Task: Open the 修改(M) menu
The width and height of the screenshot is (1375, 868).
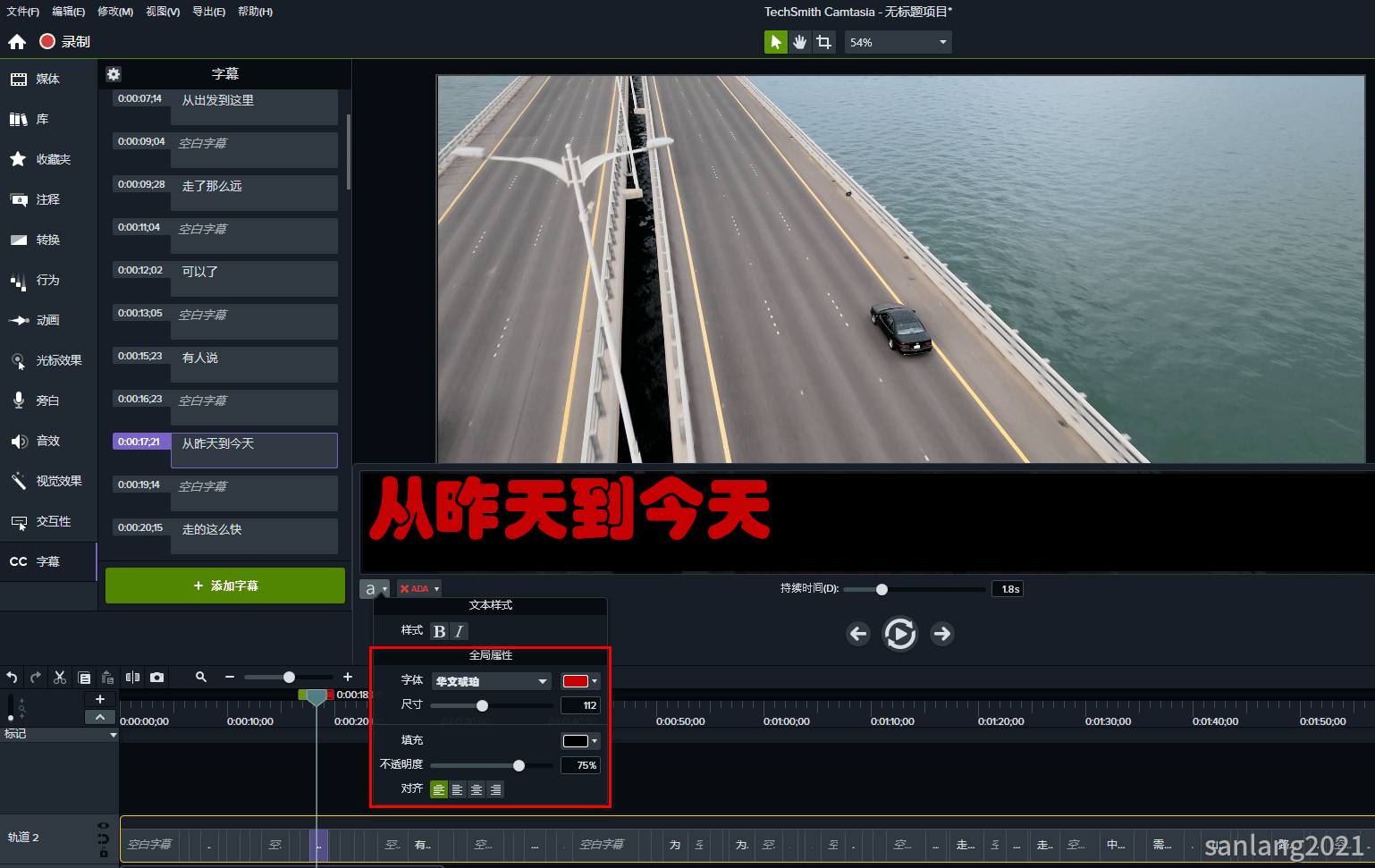Action: coord(115,12)
